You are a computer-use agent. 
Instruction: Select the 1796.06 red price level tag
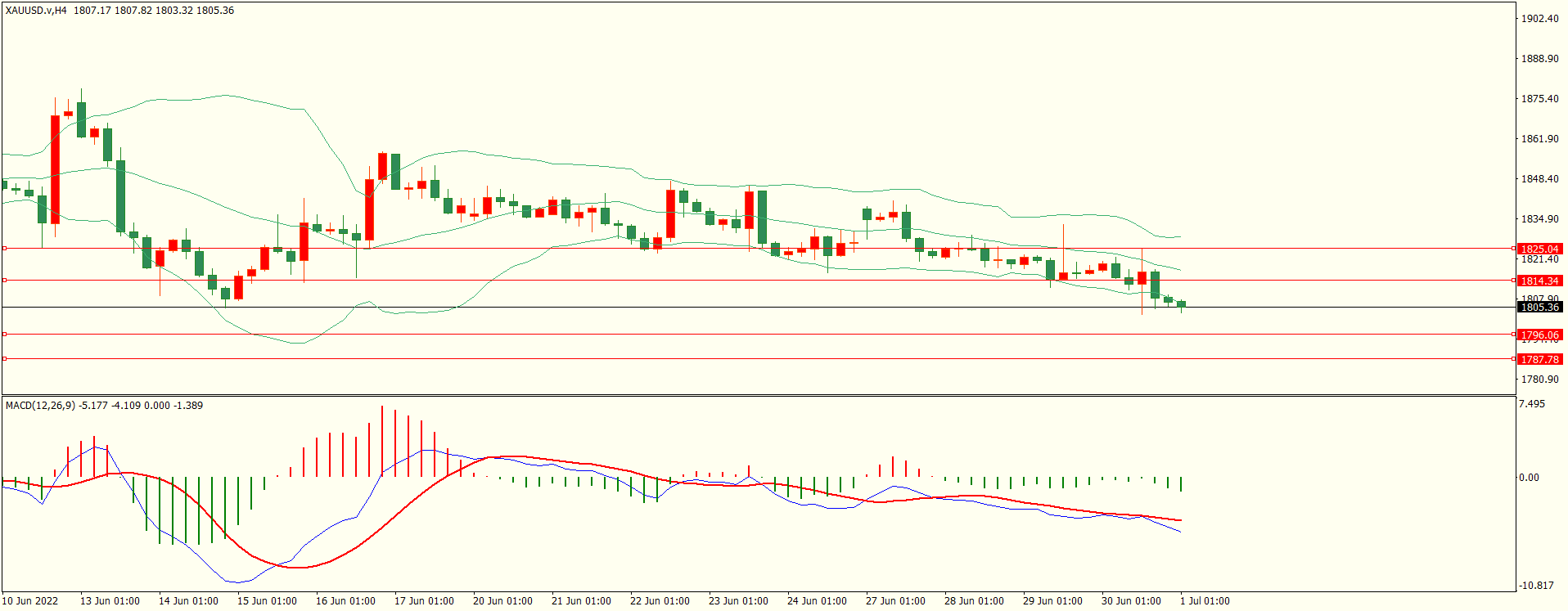click(1539, 335)
